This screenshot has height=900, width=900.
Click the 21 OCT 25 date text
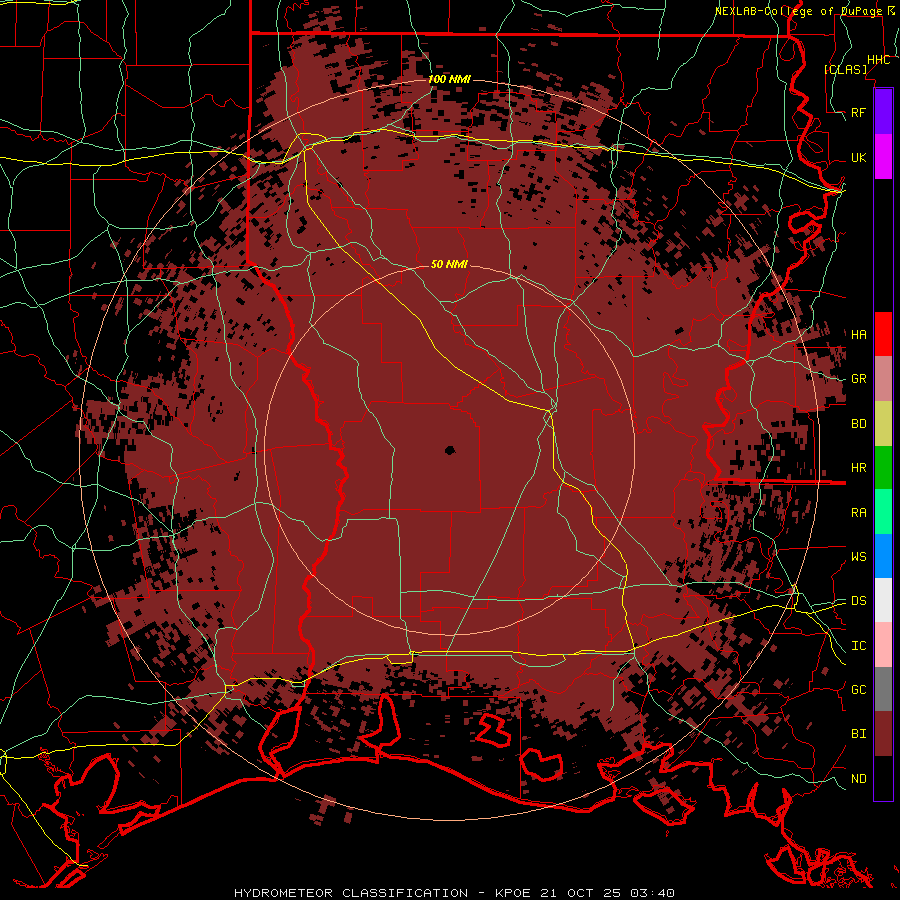(581, 893)
